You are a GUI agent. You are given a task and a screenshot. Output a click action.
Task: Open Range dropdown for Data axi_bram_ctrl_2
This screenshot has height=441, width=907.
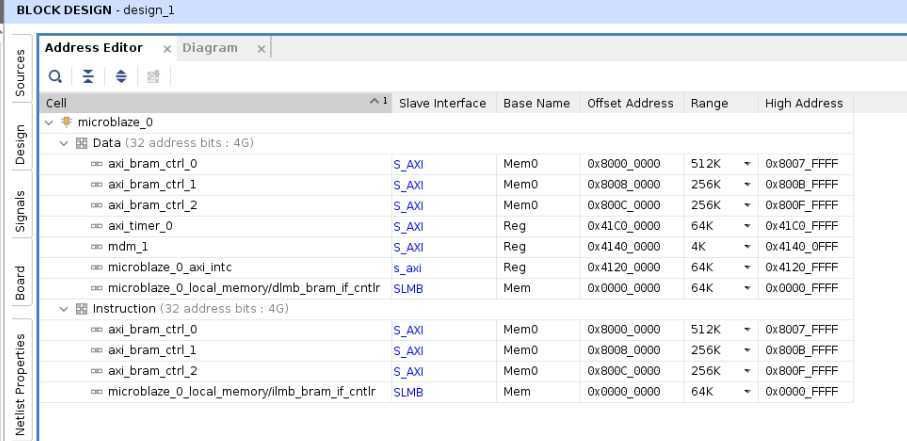[x=747, y=205]
